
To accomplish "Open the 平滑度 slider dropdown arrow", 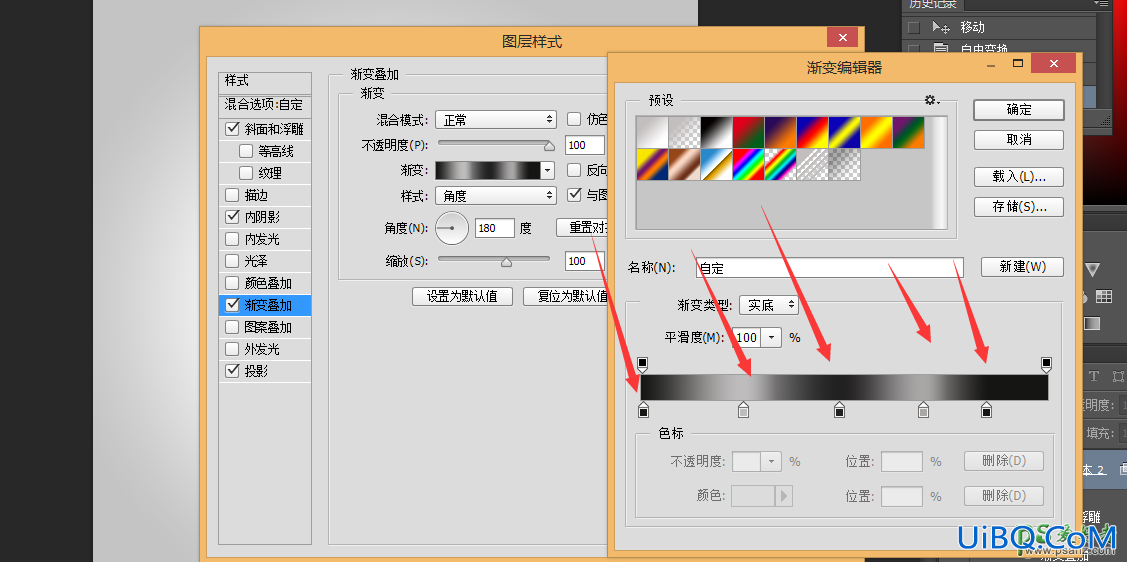I will click(x=772, y=337).
